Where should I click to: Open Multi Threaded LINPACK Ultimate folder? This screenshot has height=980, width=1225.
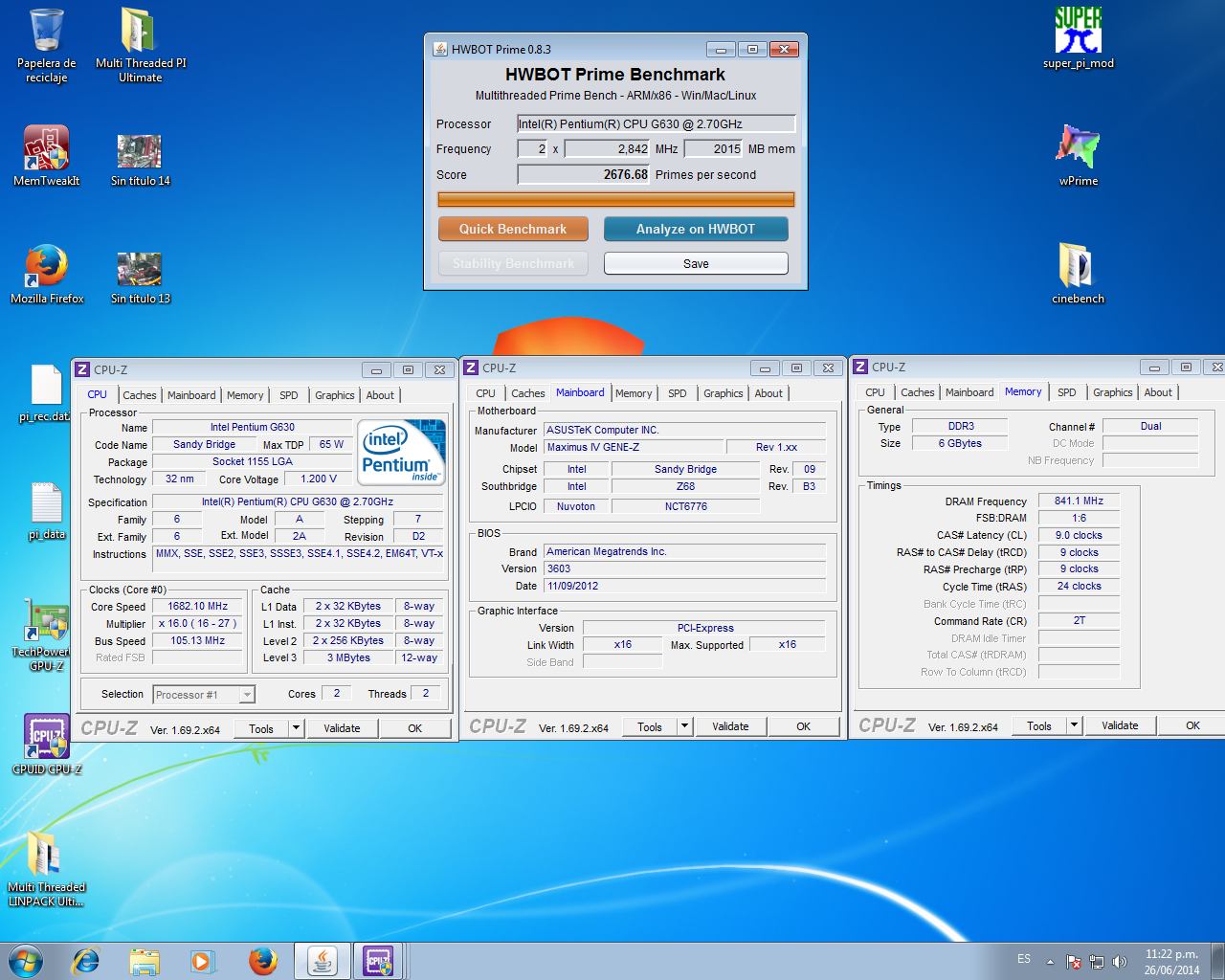point(47,869)
